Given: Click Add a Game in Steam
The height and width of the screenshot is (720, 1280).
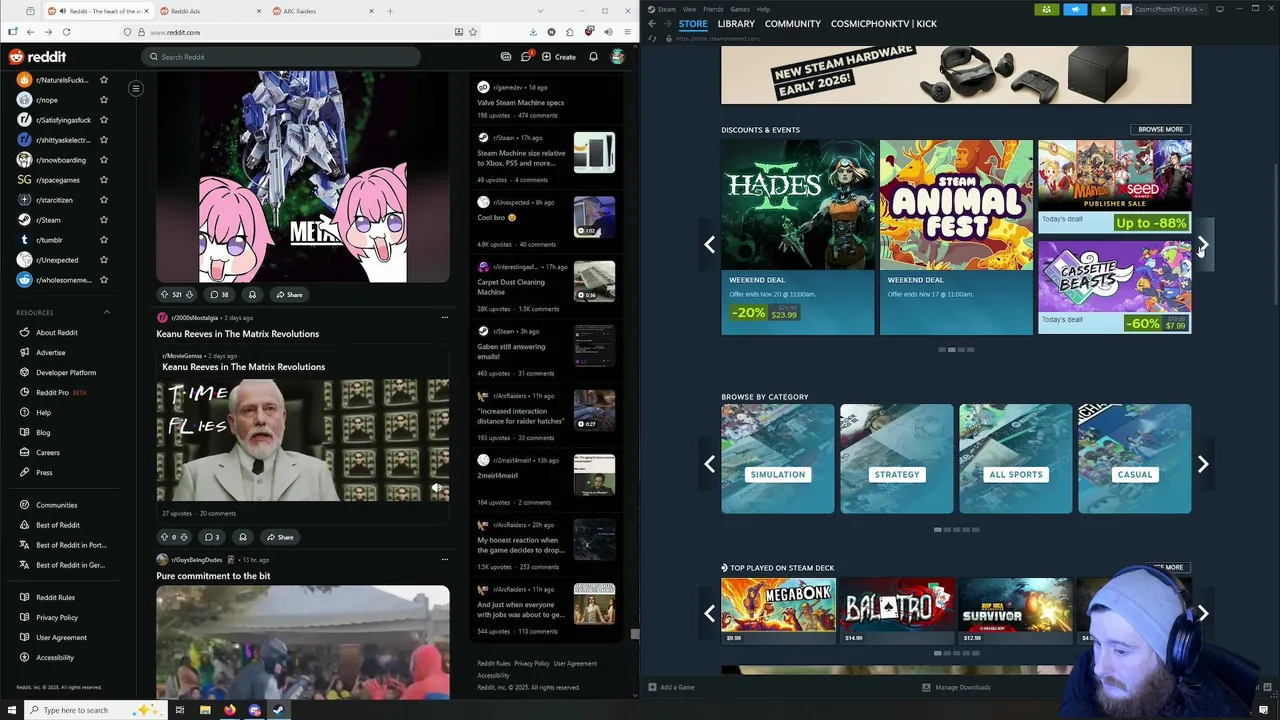Looking at the screenshot, I should pos(671,687).
